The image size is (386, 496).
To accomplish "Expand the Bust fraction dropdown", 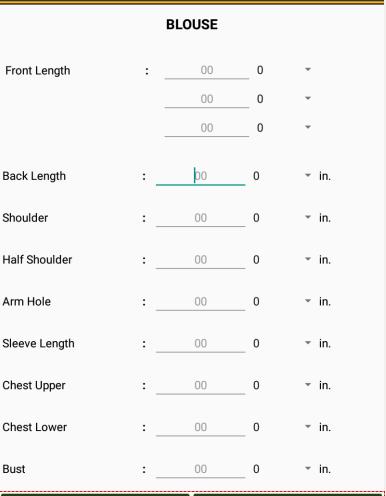I will pos(282,469).
